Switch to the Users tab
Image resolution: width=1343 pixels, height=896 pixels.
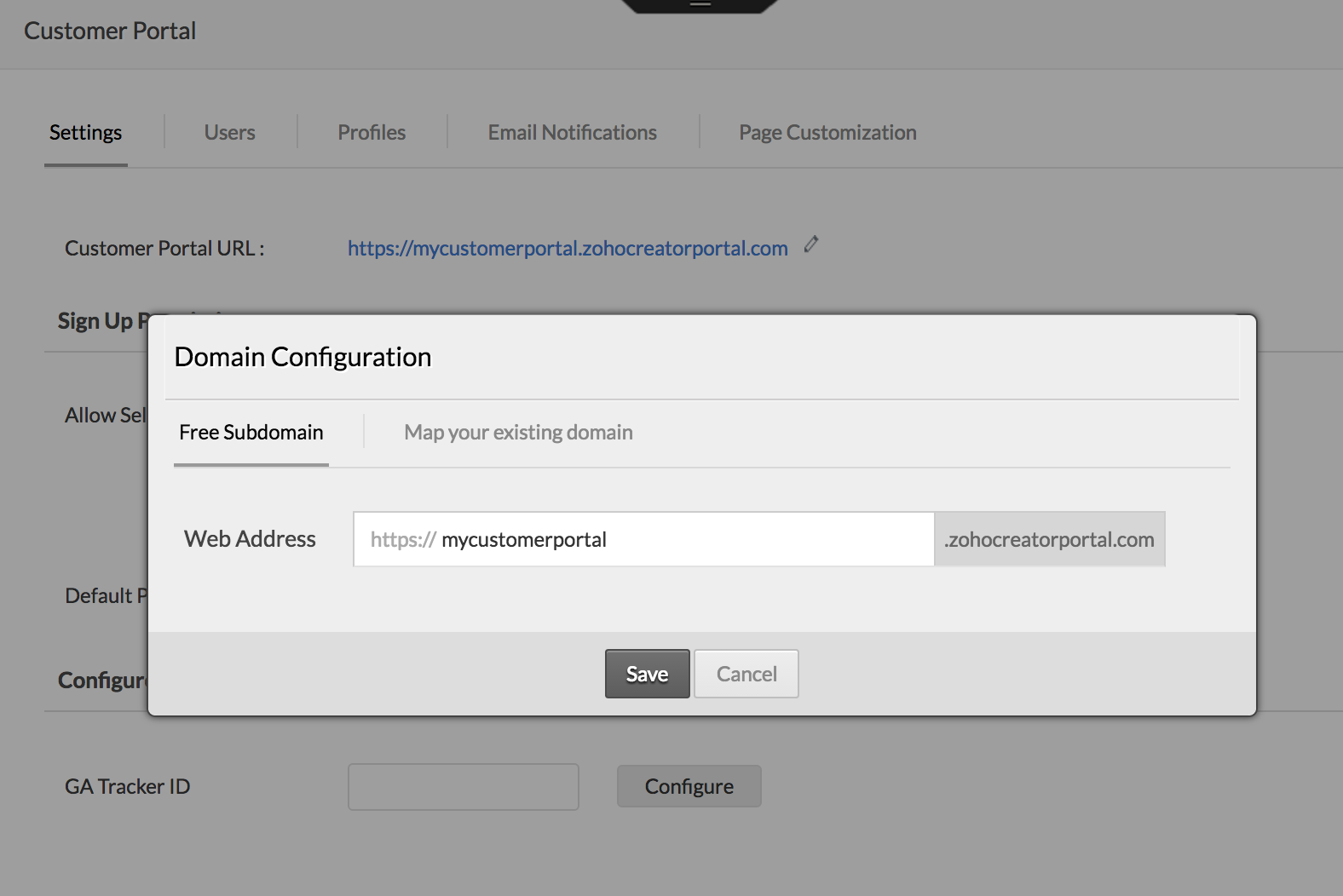[230, 133]
